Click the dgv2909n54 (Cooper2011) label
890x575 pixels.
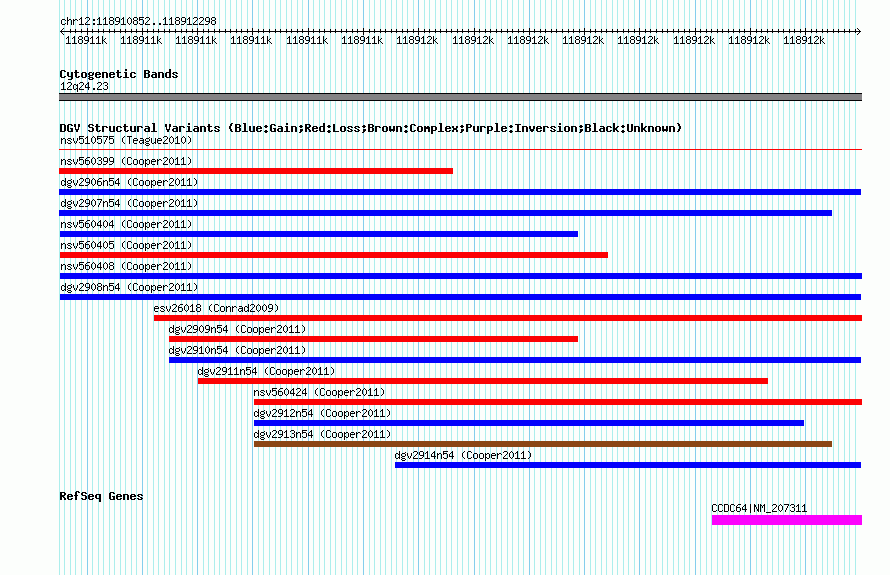click(x=237, y=329)
